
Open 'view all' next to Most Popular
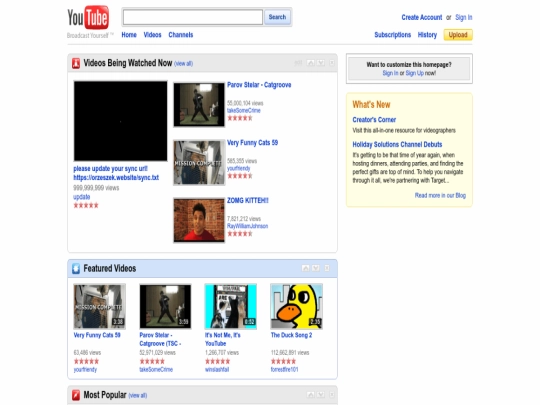tap(137, 395)
